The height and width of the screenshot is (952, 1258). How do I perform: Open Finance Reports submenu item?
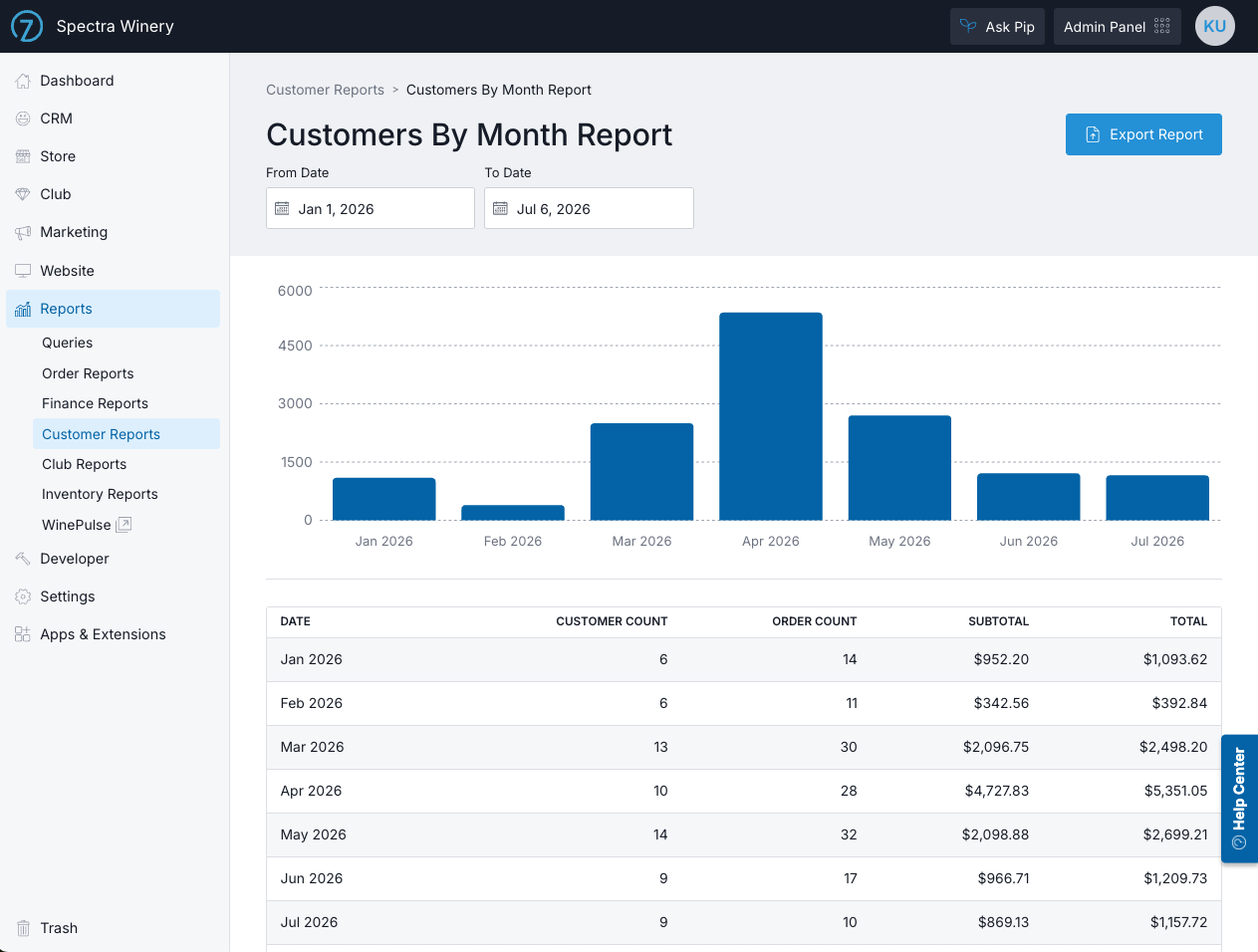pyautogui.click(x=126, y=403)
